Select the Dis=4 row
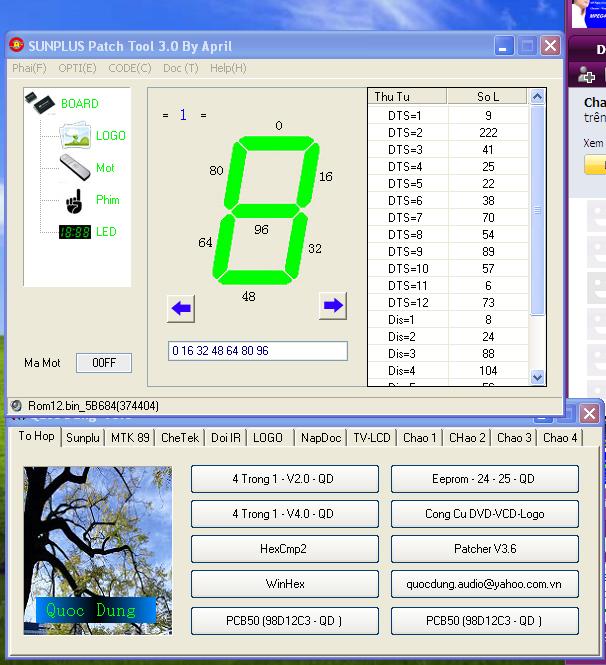 (448, 371)
